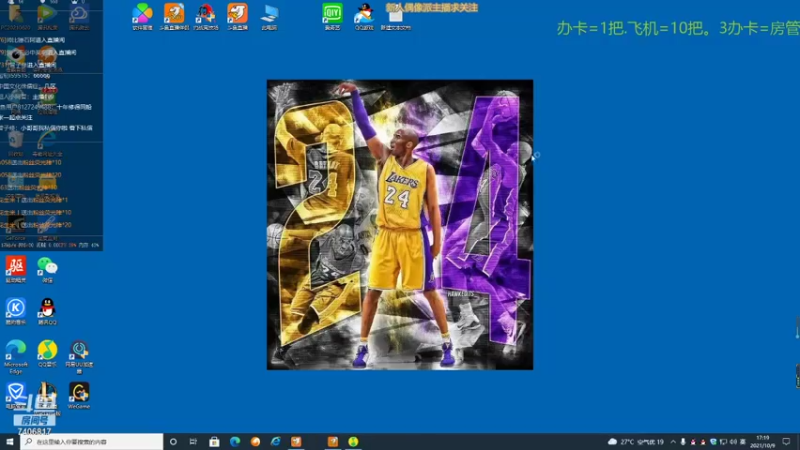This screenshot has height=450, width=800.
Task: Open Internet Explorer from the taskbar
Action: [276, 441]
